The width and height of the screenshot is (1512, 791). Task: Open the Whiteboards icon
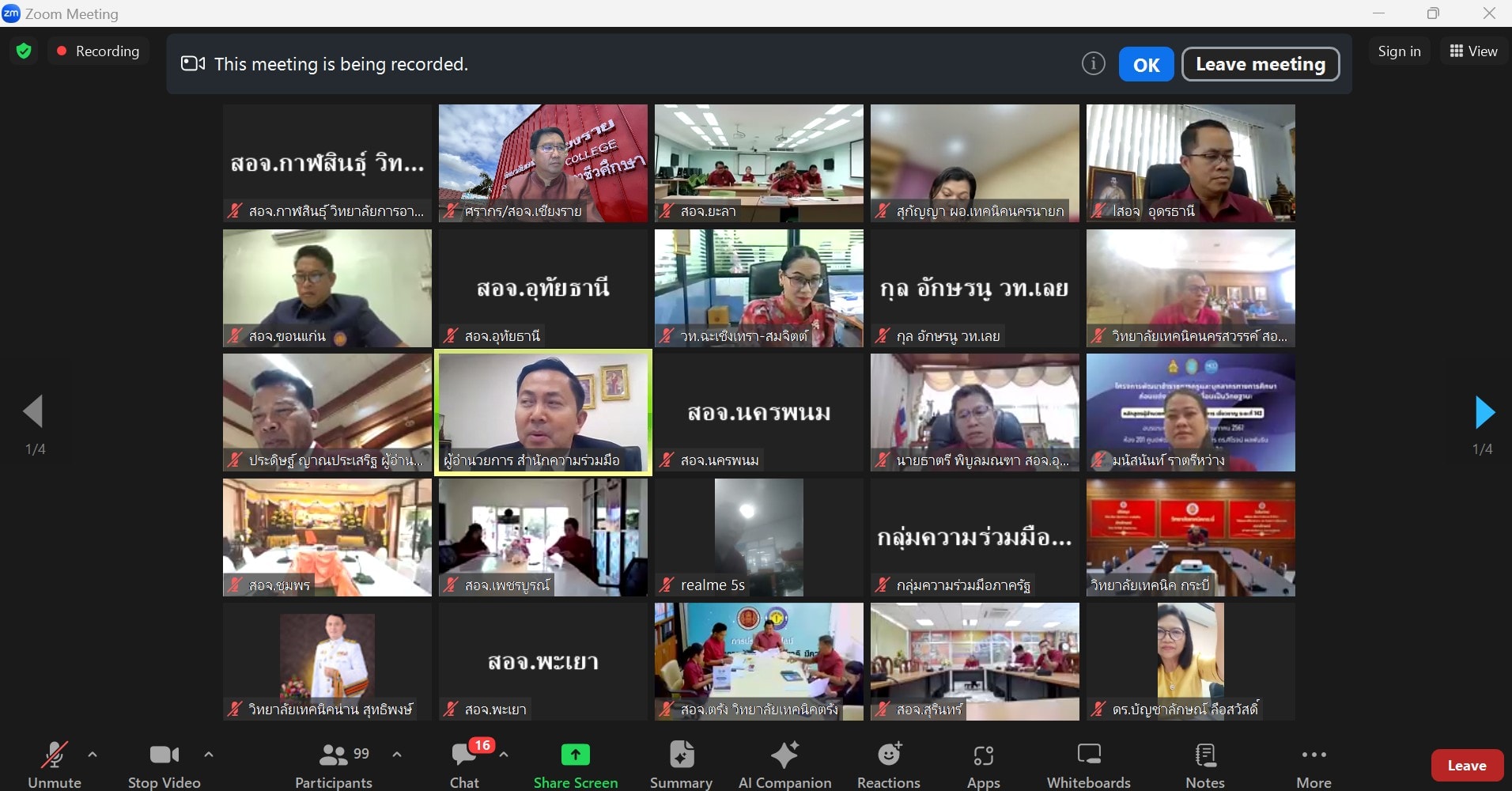(x=1089, y=755)
